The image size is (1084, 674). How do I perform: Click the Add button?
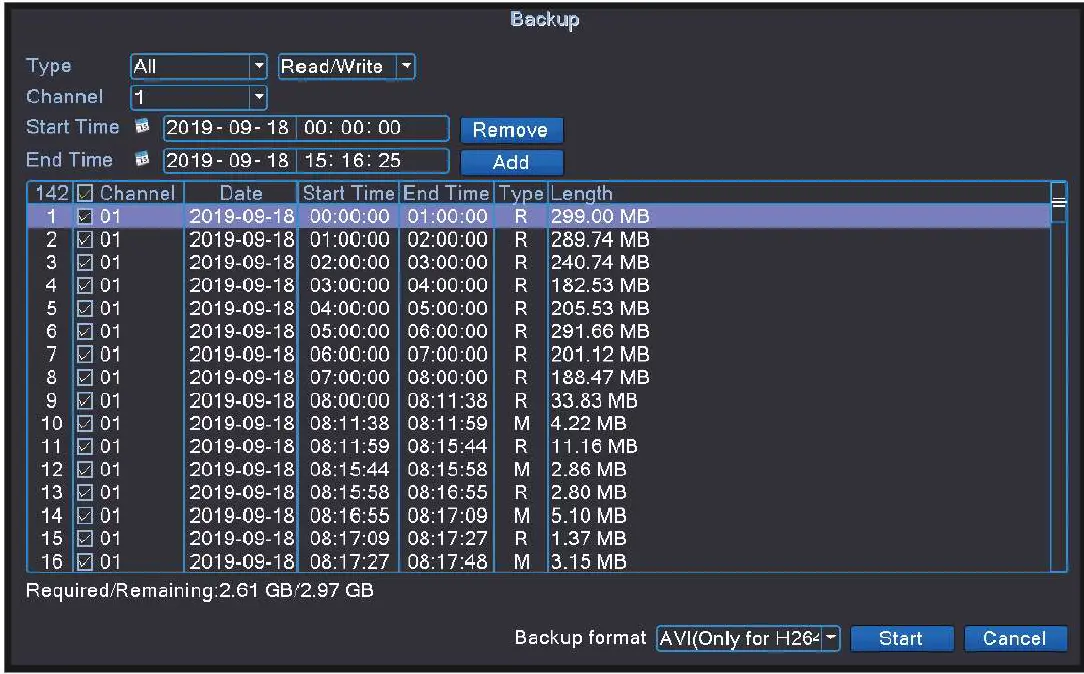pyautogui.click(x=511, y=162)
